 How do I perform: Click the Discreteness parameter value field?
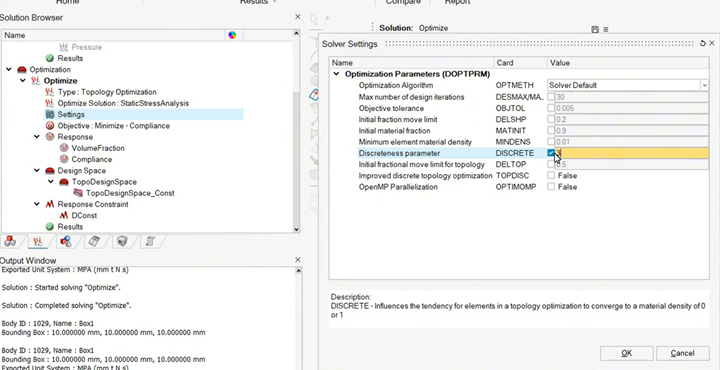pyautogui.click(x=632, y=153)
